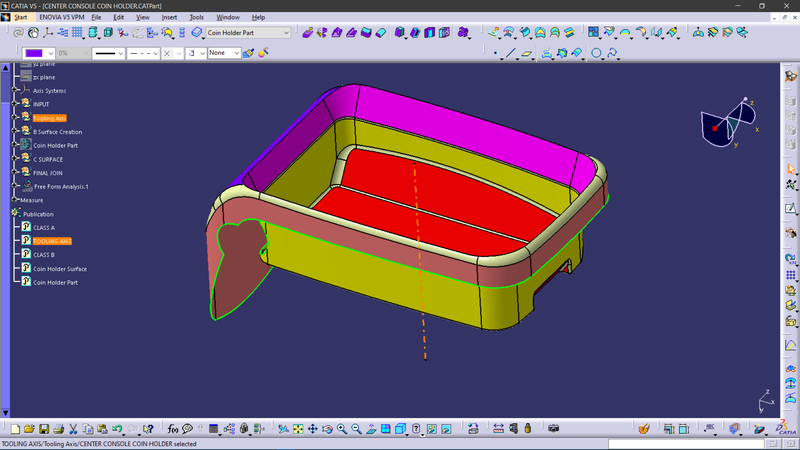Image resolution: width=800 pixels, height=450 pixels.
Task: Open the Formula f(x) tool
Action: click(172, 429)
